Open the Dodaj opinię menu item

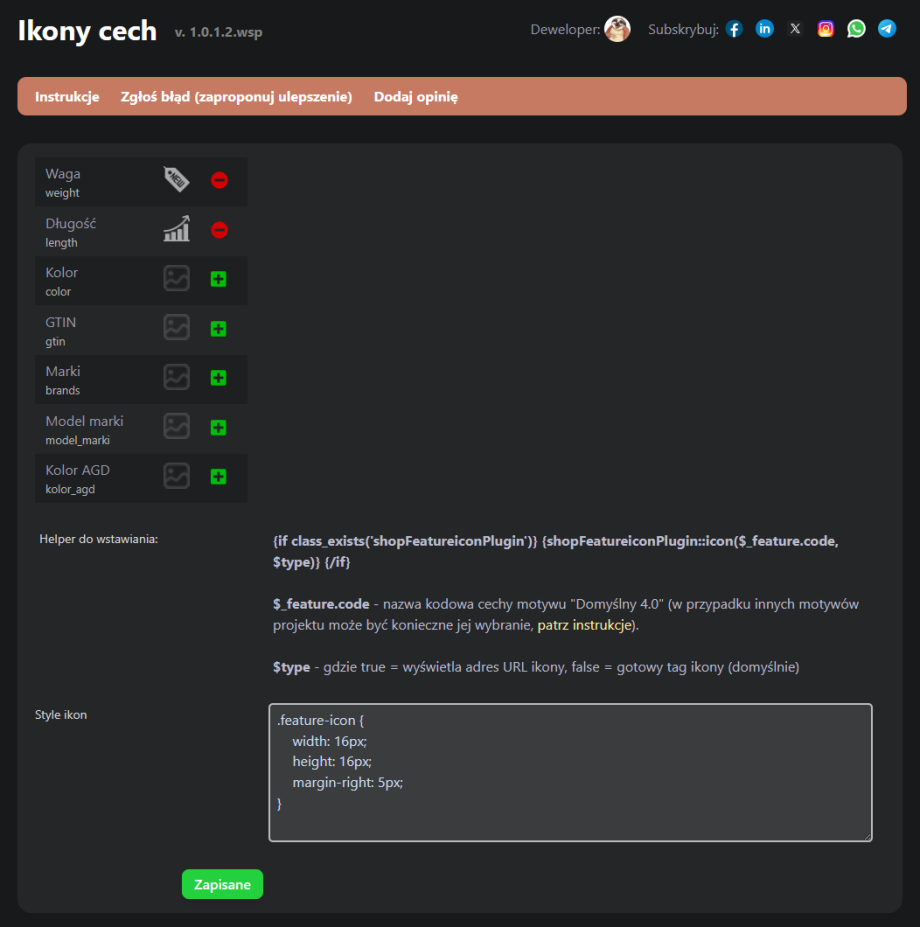pos(415,97)
